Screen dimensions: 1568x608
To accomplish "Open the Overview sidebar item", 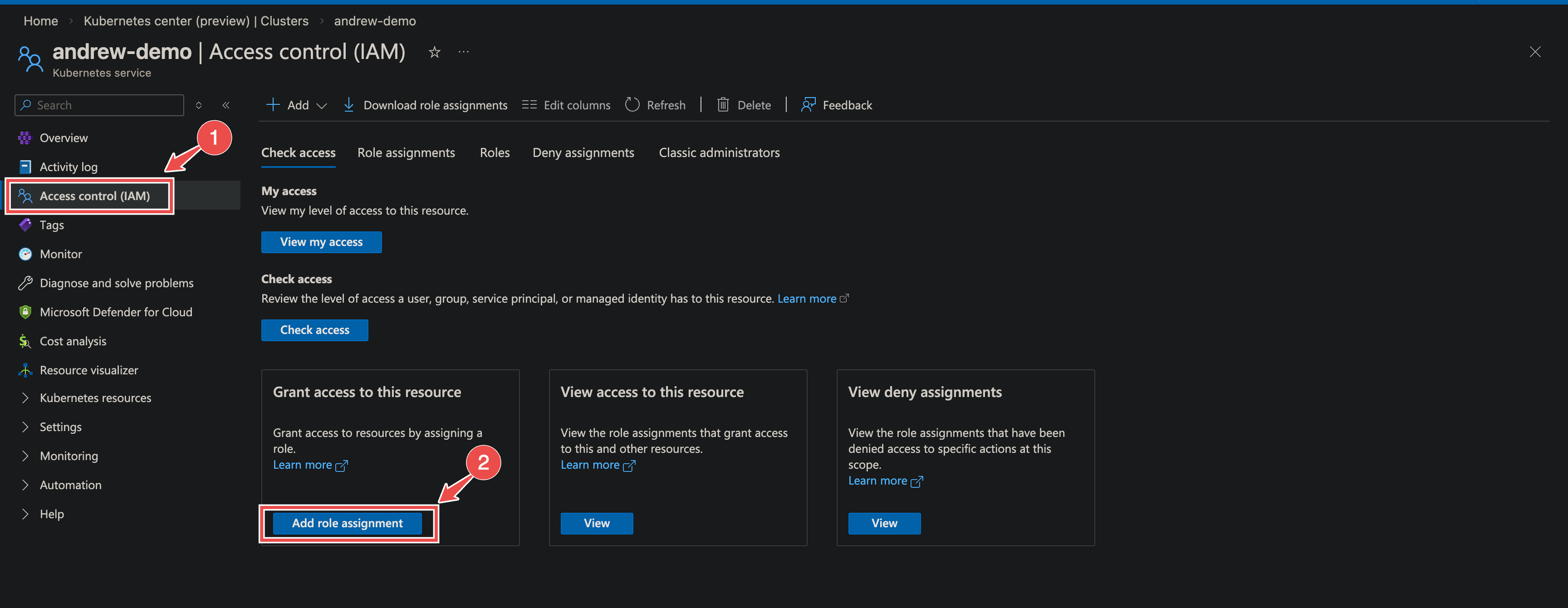I will click(64, 138).
